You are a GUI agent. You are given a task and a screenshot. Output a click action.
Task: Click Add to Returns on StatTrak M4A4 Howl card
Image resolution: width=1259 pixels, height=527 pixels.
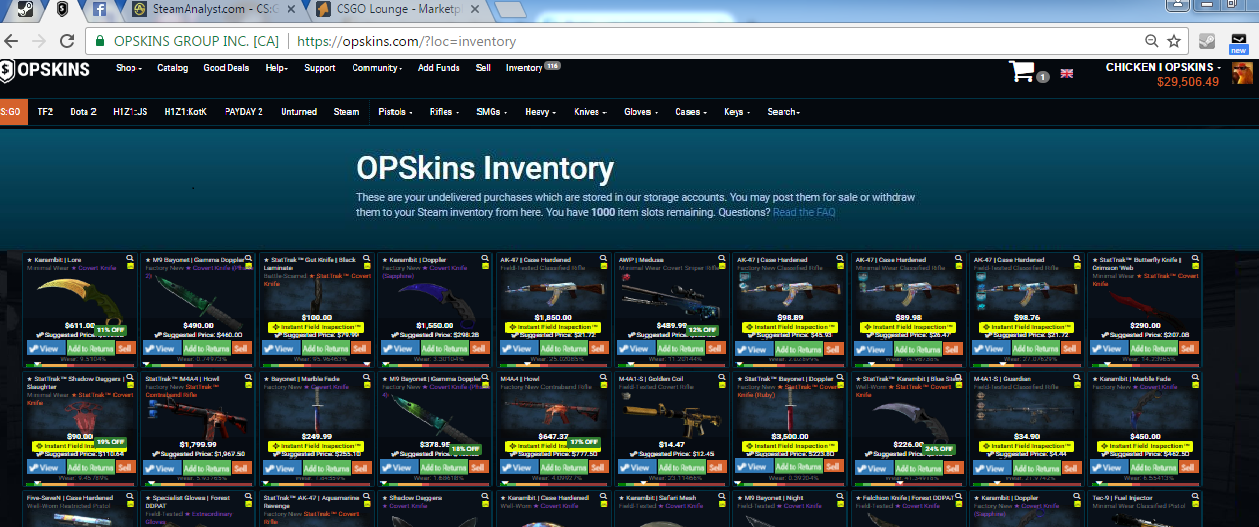(207, 468)
